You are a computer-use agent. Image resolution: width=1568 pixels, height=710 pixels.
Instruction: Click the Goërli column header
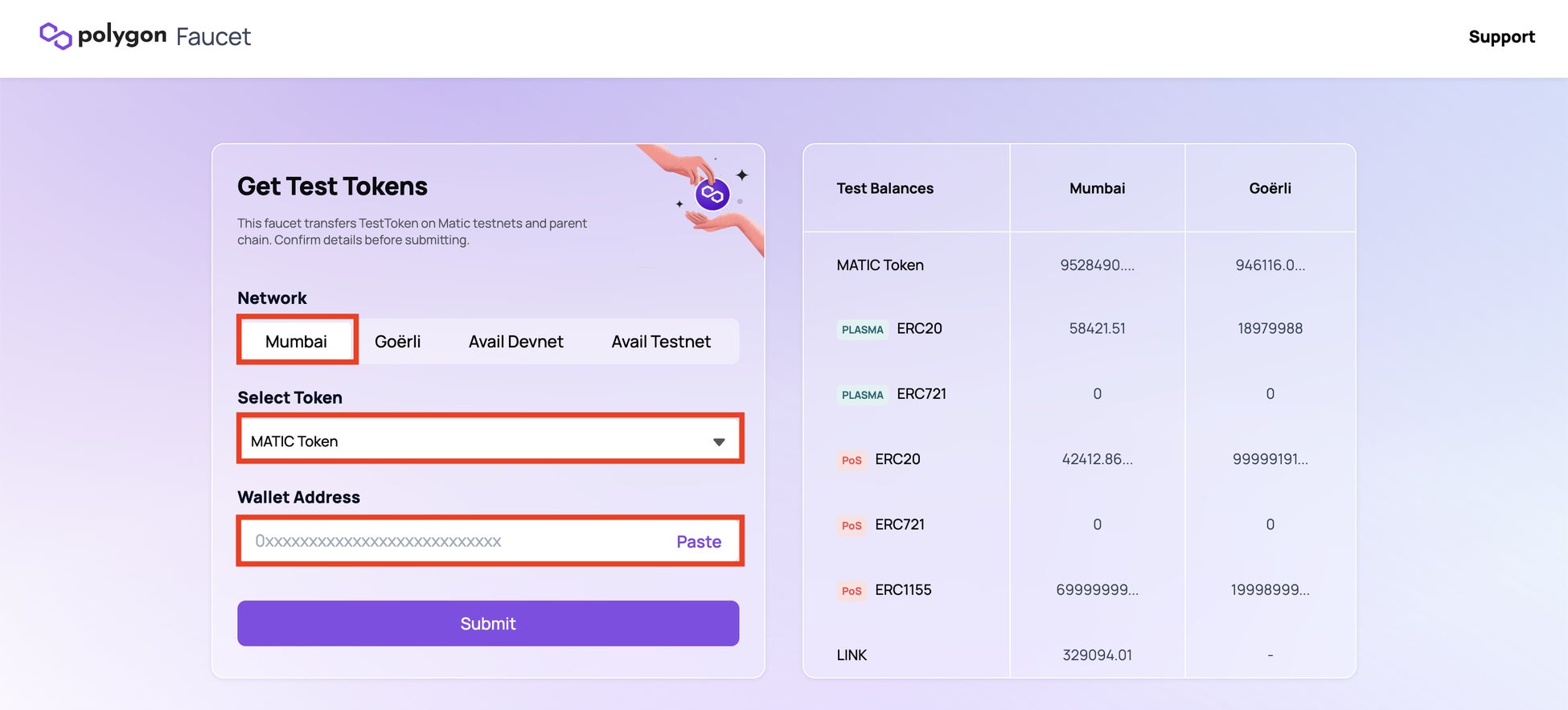pos(1270,188)
